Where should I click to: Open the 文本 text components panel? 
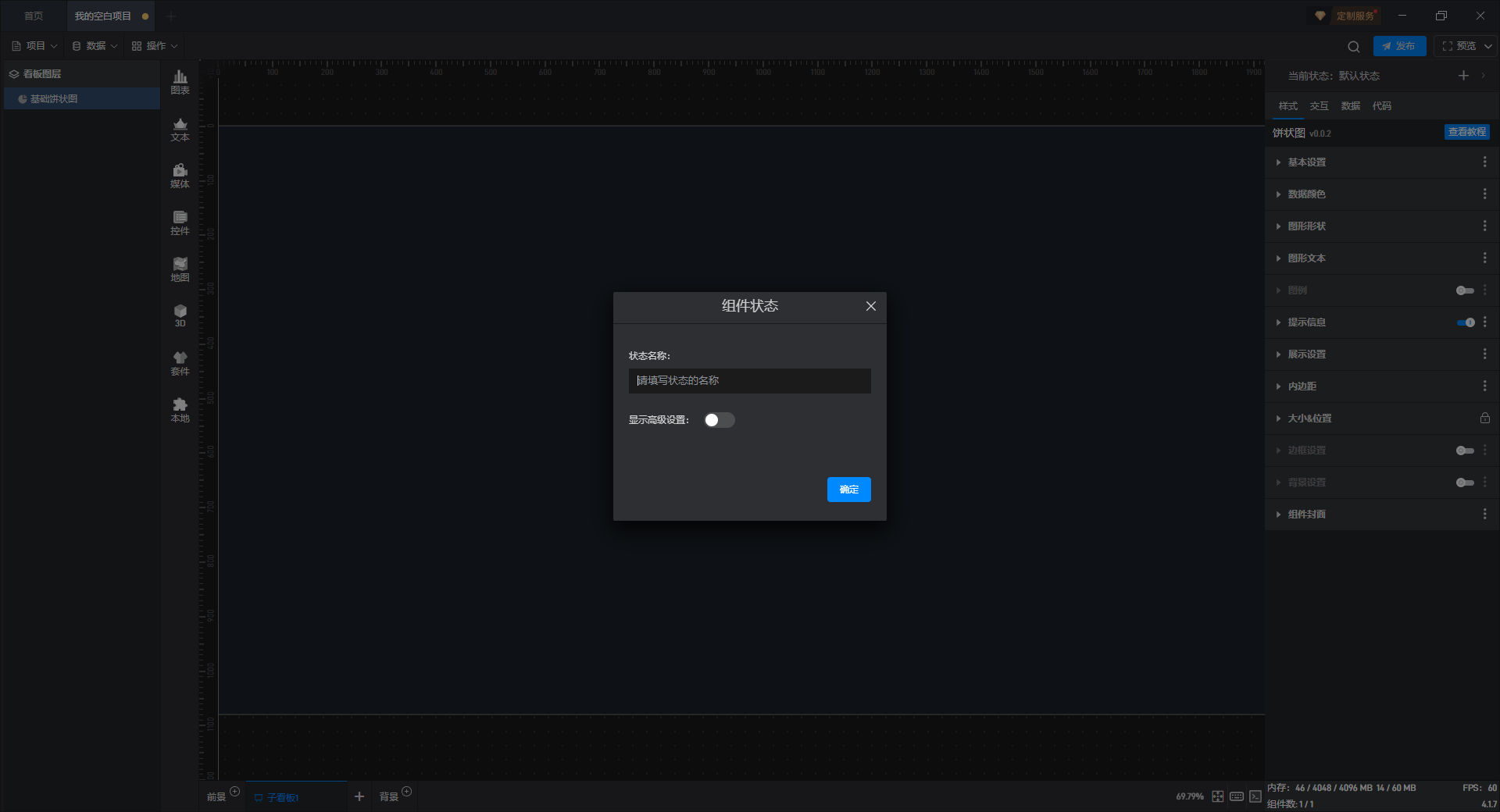click(x=180, y=129)
